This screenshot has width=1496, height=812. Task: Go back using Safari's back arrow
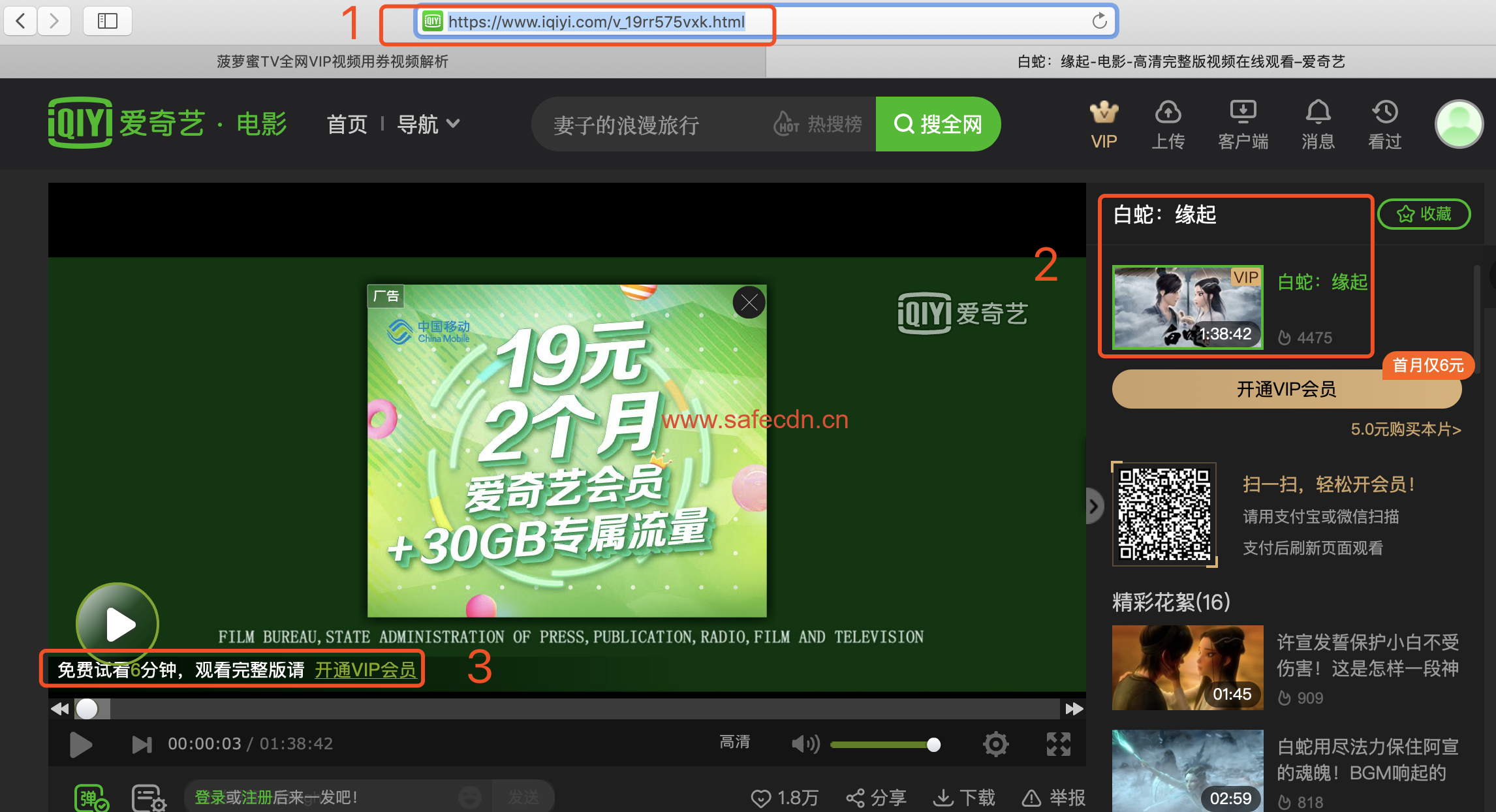coord(21,21)
